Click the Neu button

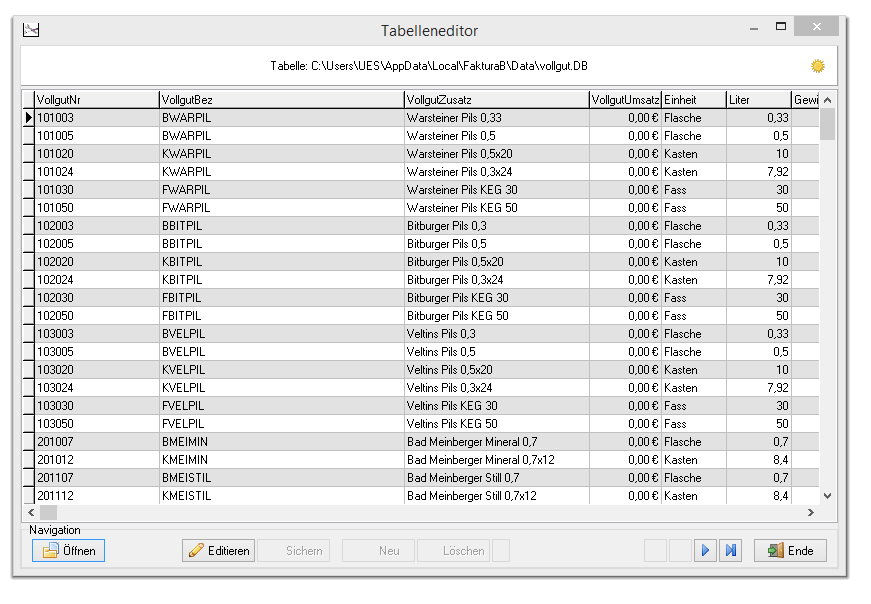[x=378, y=551]
